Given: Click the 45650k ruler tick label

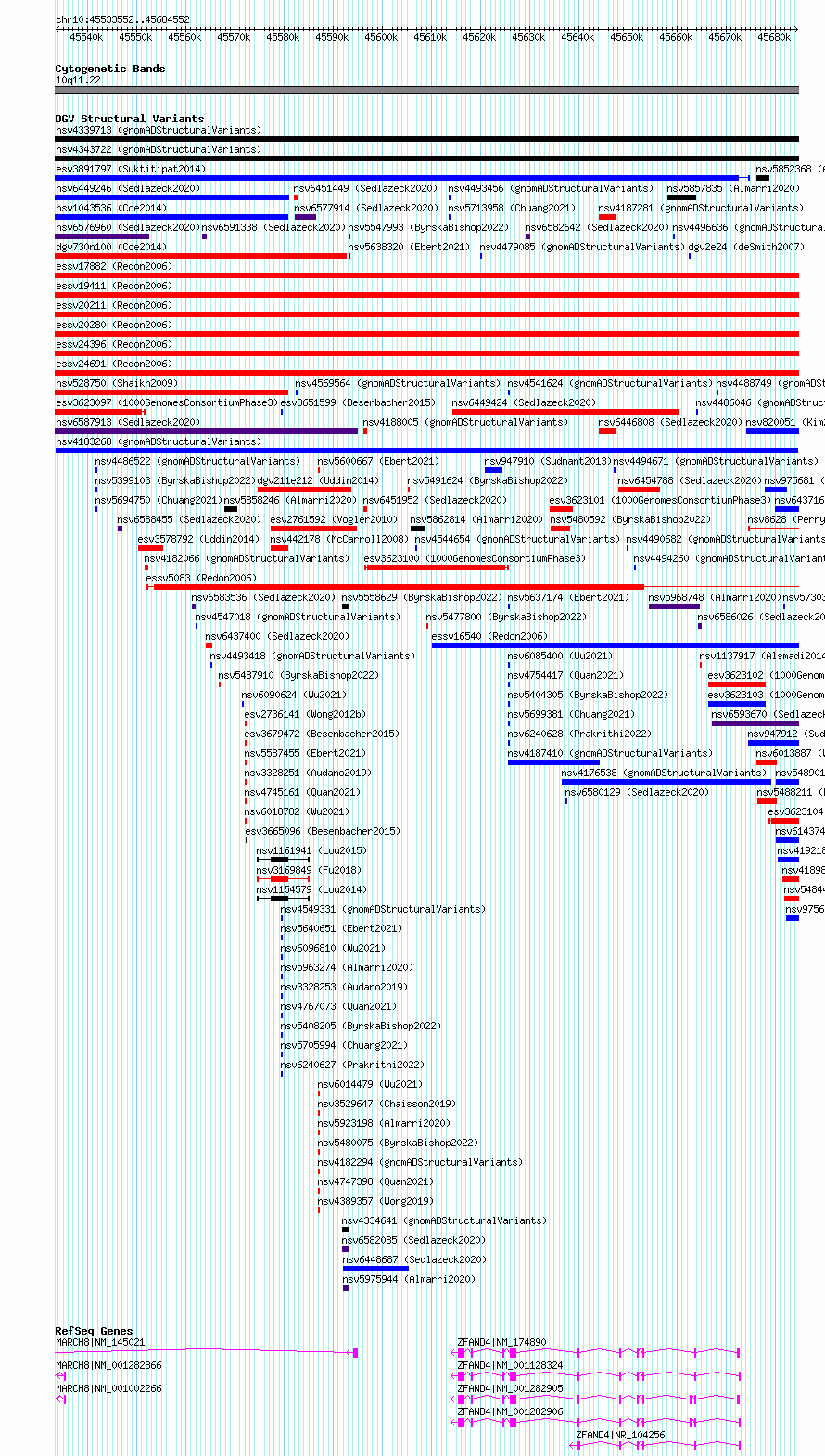Looking at the screenshot, I should pos(627,37).
